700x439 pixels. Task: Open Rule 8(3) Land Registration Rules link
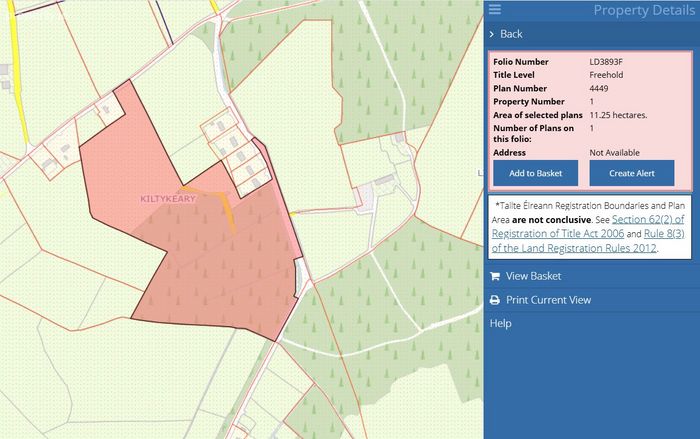[588, 241]
